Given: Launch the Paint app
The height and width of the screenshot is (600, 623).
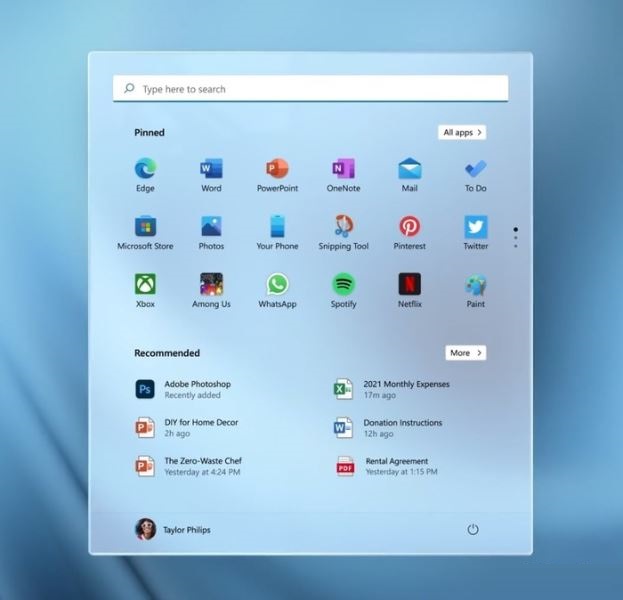Looking at the screenshot, I should [476, 290].
